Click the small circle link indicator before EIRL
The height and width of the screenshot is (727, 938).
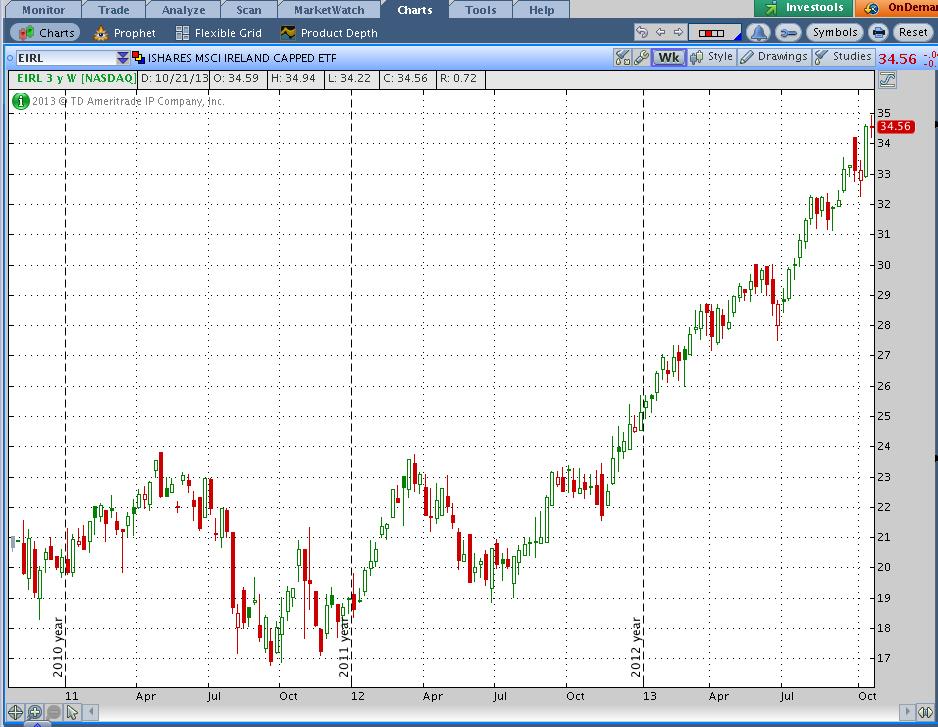click(x=10, y=58)
